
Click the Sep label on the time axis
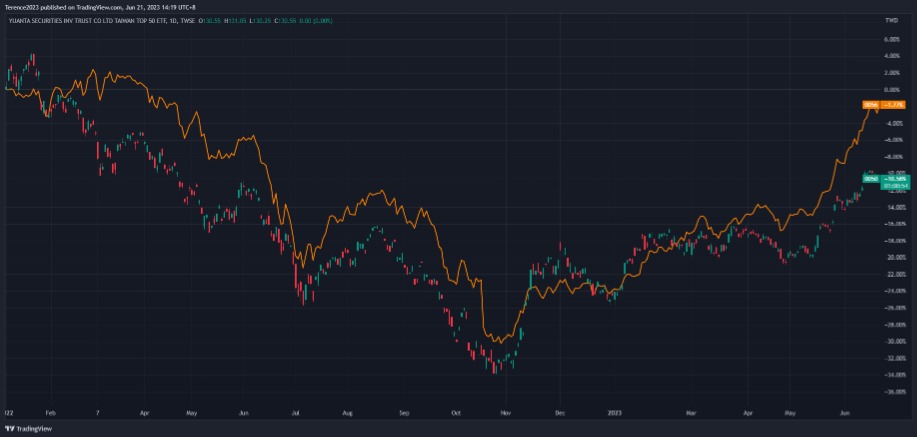[404, 412]
